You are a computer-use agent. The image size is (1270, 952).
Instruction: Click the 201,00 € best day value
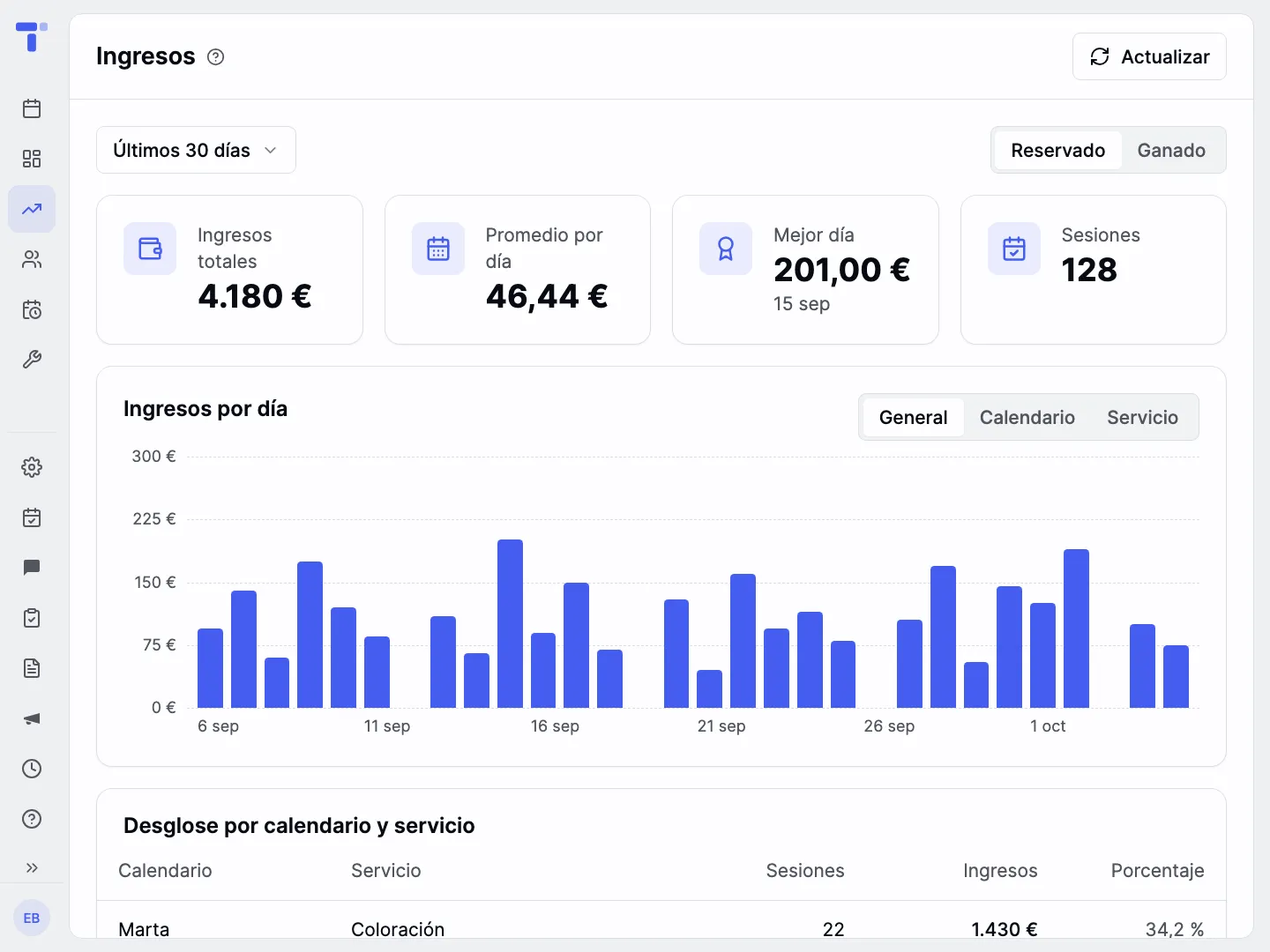click(x=841, y=271)
